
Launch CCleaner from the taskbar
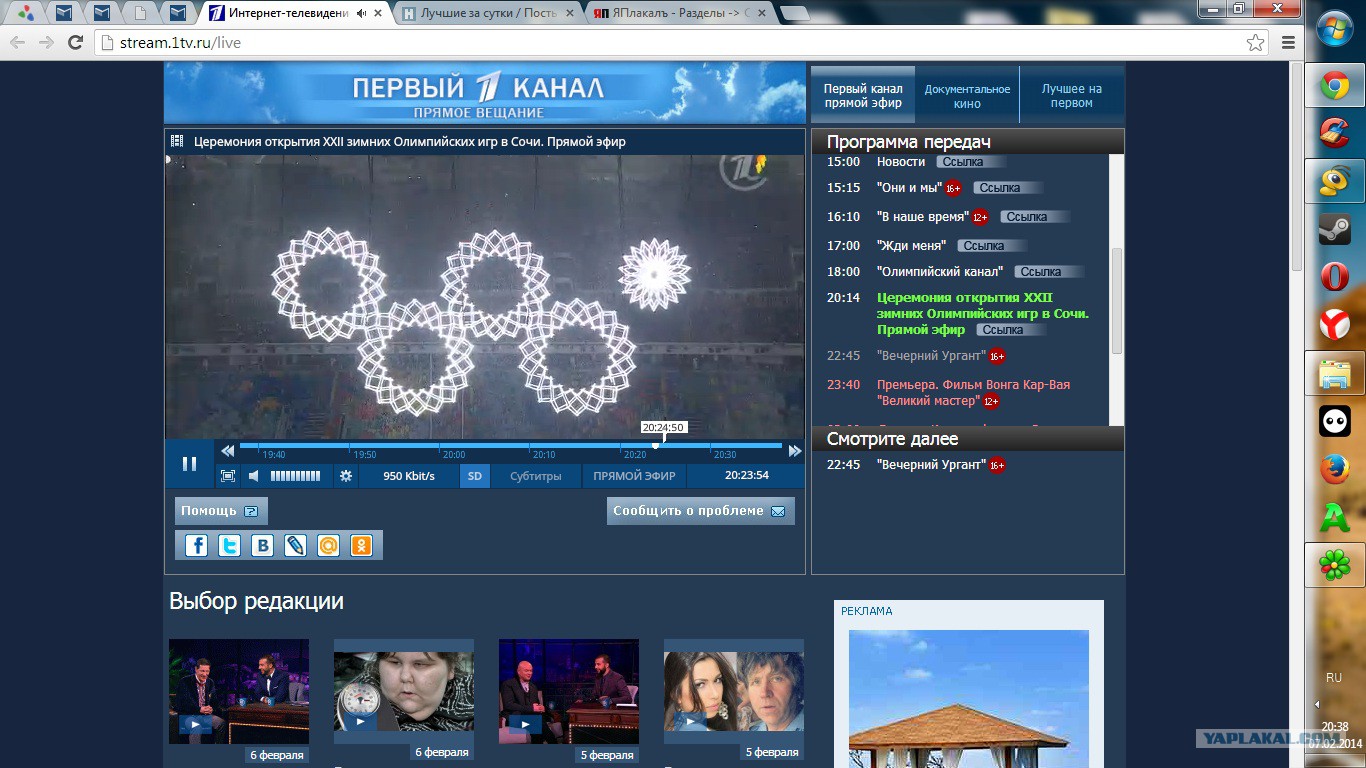tap(1334, 133)
